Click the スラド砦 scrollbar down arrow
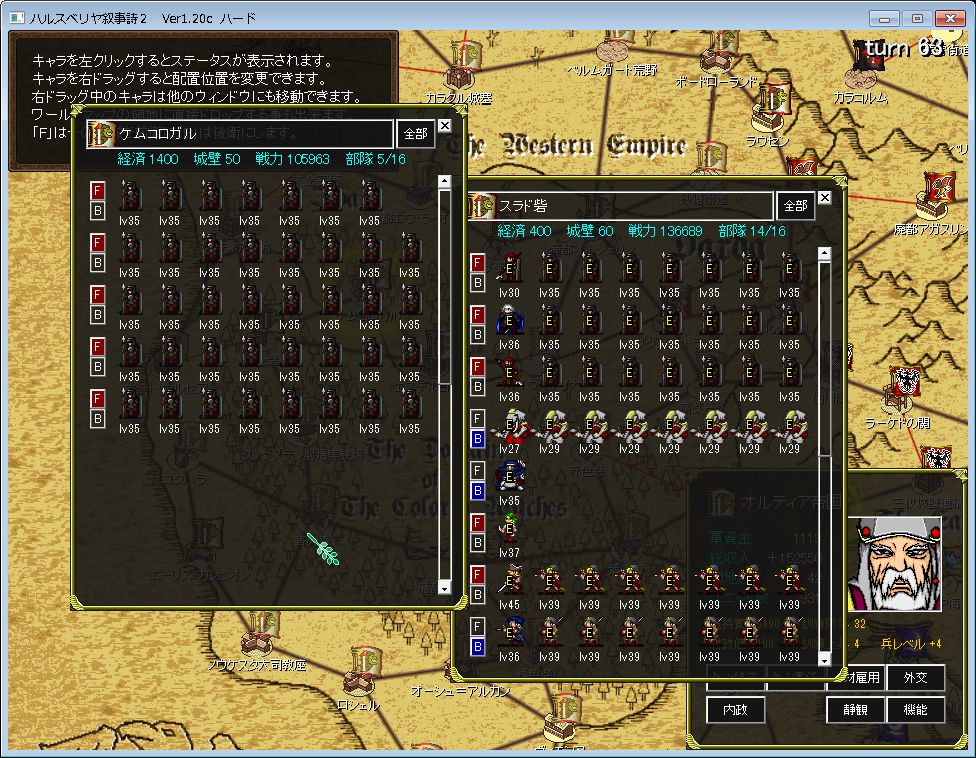The height and width of the screenshot is (758, 976). pos(824,660)
